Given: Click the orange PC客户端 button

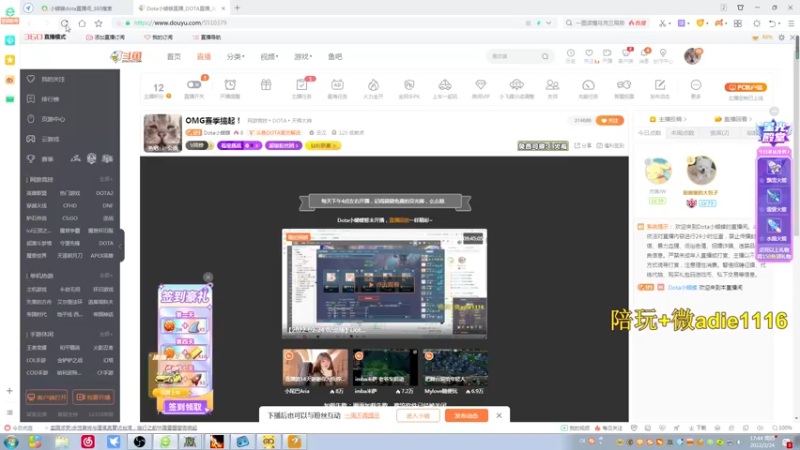Looking at the screenshot, I should tap(746, 87).
